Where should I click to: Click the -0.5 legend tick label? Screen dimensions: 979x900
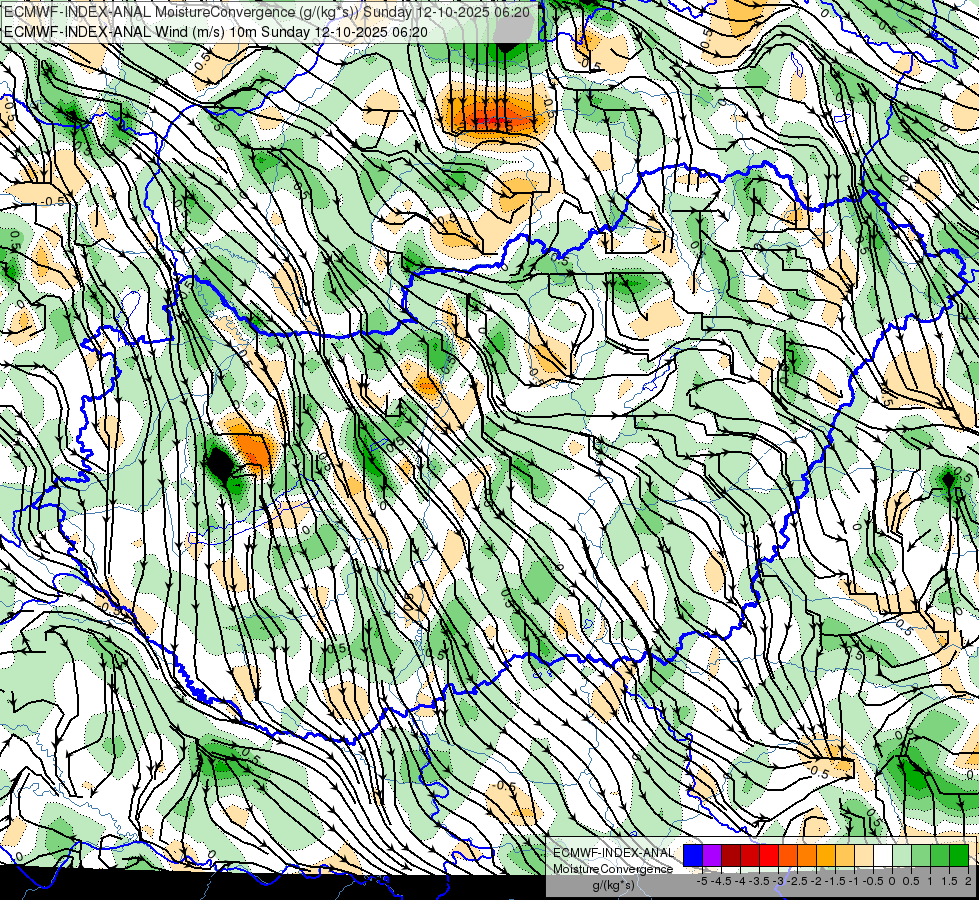[x=873, y=881]
